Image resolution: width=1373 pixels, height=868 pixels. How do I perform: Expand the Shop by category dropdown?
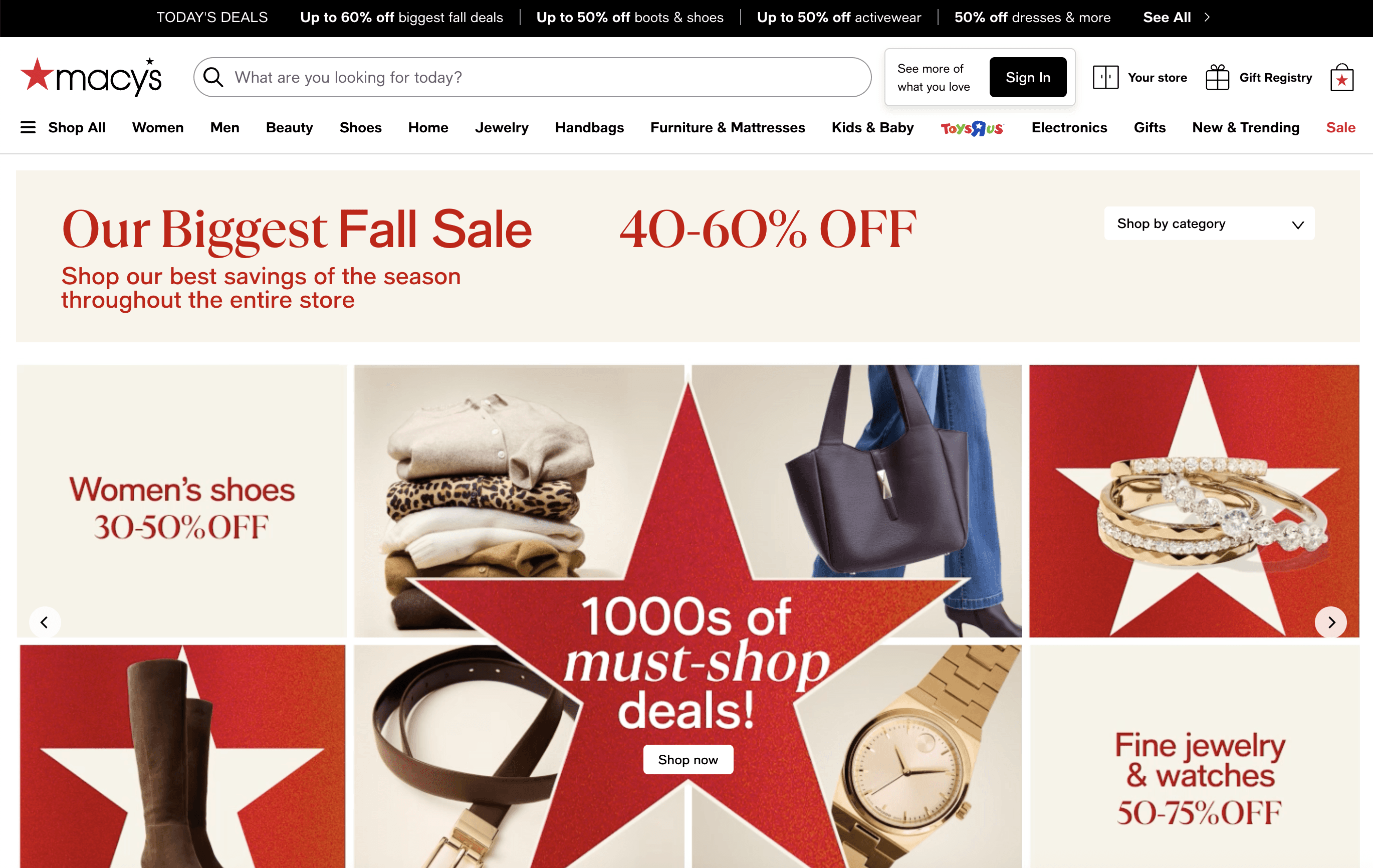pos(1209,224)
